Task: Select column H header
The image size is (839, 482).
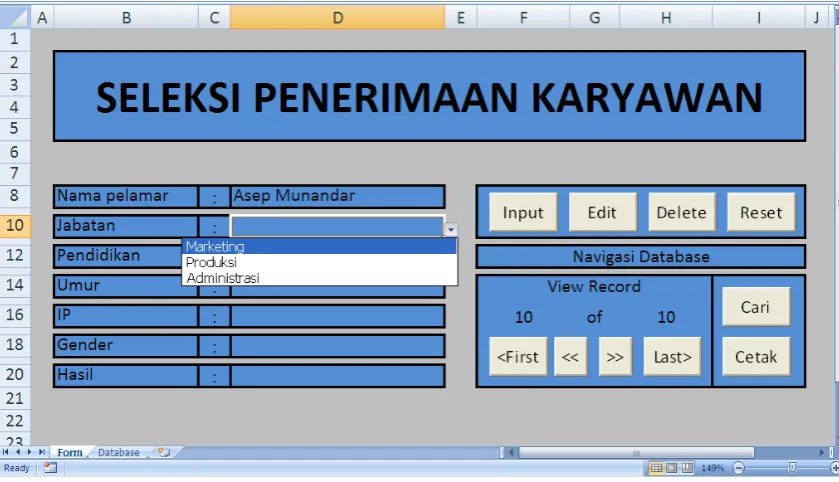Action: click(666, 18)
